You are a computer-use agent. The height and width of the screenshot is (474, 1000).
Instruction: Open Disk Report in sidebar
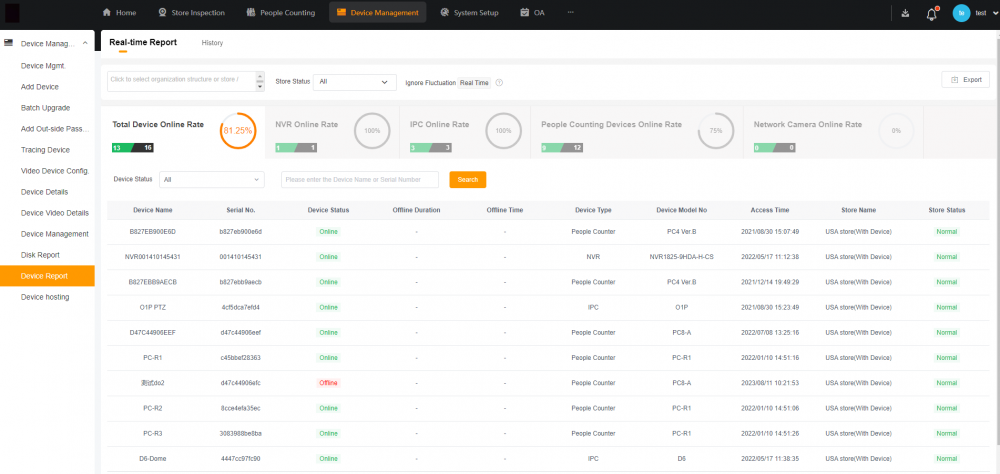[x=40, y=255]
